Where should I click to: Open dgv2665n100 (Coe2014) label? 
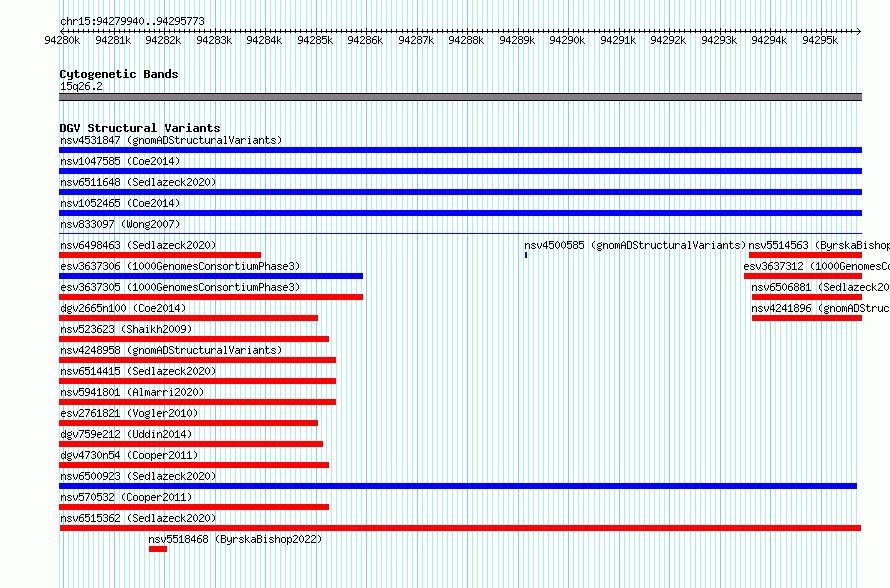point(123,308)
